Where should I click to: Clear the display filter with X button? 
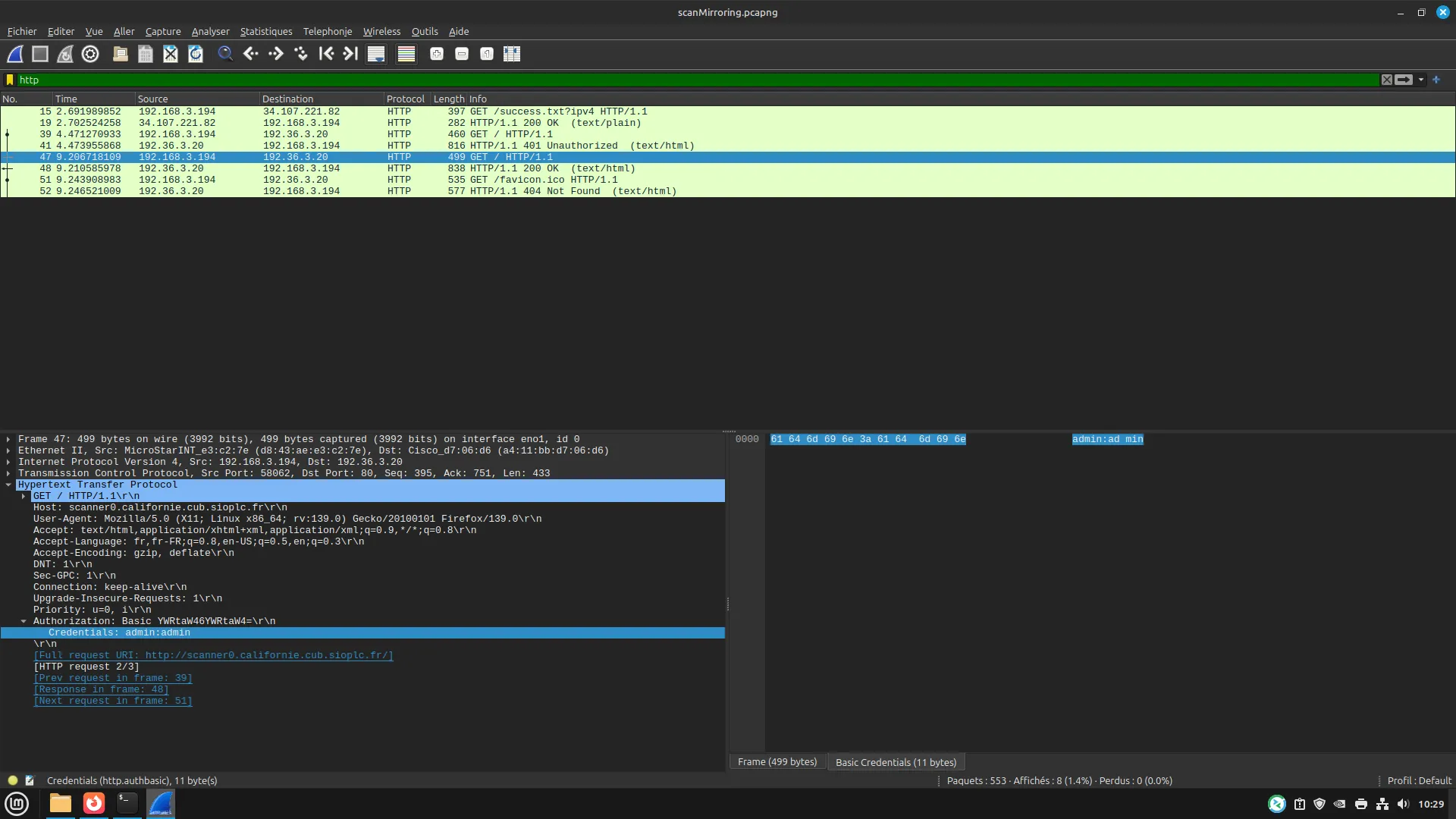pyautogui.click(x=1386, y=80)
